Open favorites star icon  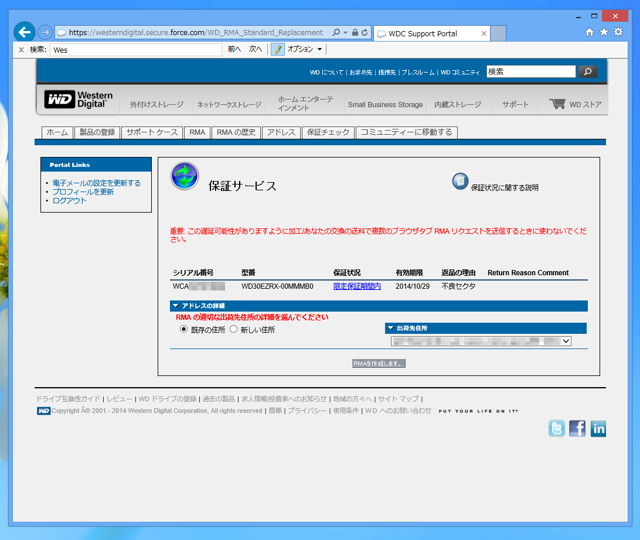point(604,32)
